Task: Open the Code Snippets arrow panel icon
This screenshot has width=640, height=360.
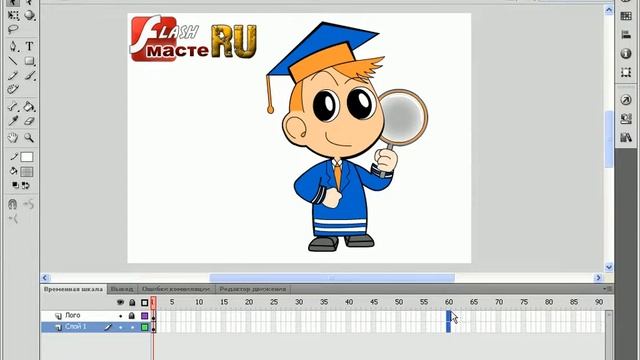Action: 626,100
